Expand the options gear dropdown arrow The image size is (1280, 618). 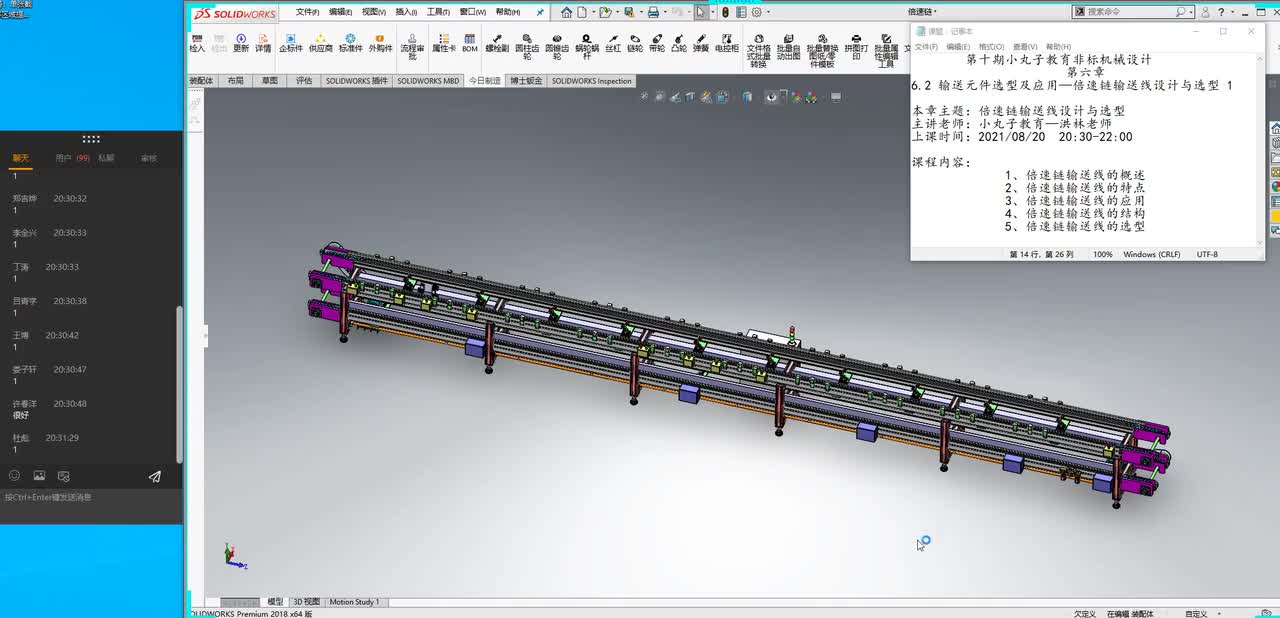pyautogui.click(x=768, y=12)
